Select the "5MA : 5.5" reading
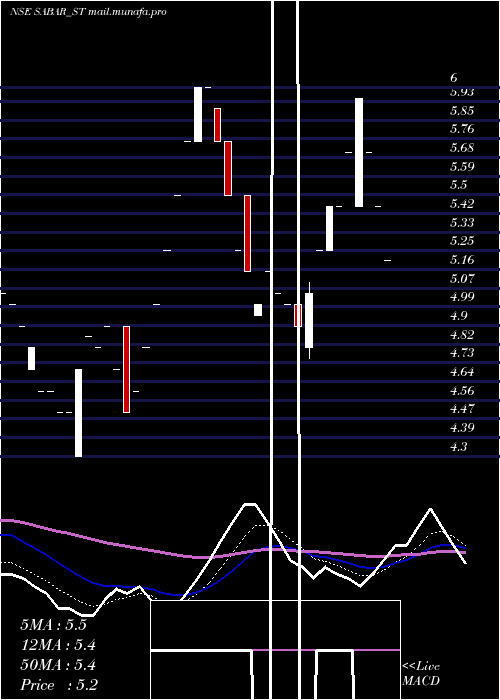This screenshot has height=700, width=500. click(x=53, y=625)
